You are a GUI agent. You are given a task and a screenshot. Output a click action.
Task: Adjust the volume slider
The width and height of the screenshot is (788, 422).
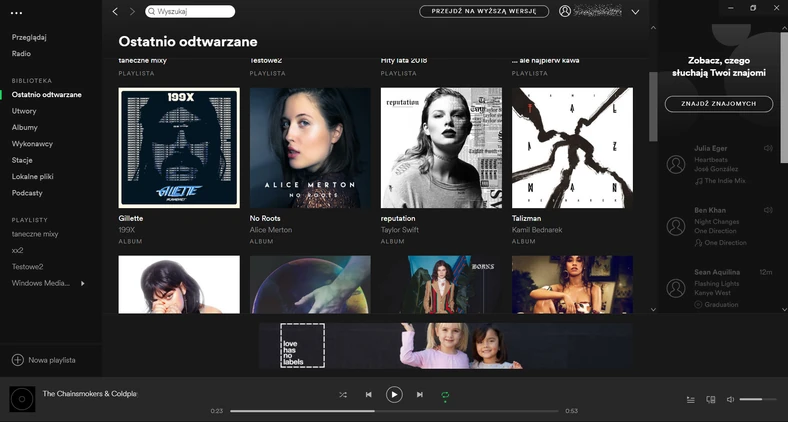coord(758,399)
